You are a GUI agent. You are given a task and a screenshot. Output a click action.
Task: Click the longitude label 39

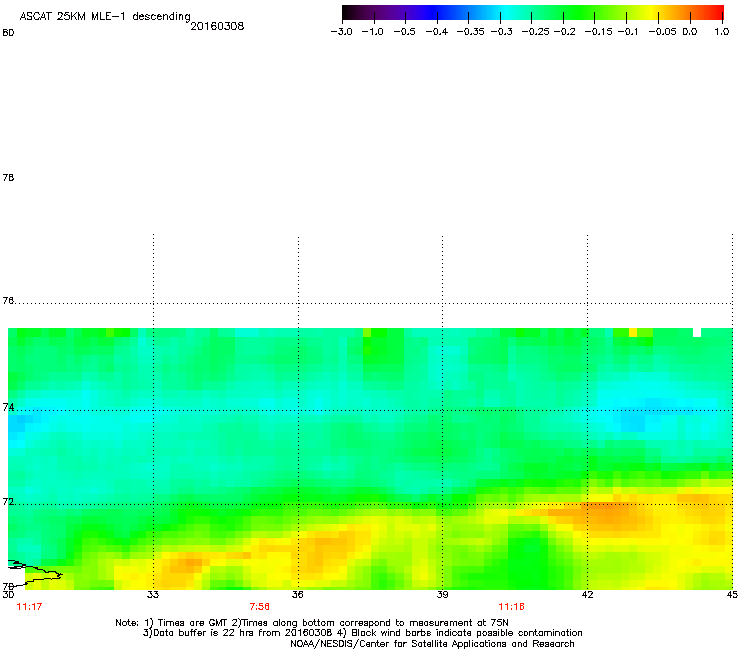click(442, 595)
